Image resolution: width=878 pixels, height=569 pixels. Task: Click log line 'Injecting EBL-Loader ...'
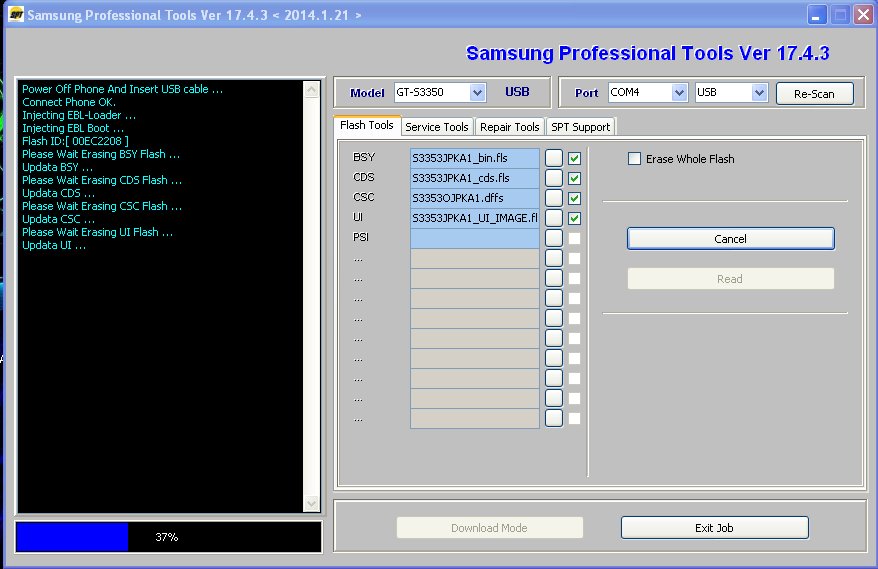click(x=79, y=115)
